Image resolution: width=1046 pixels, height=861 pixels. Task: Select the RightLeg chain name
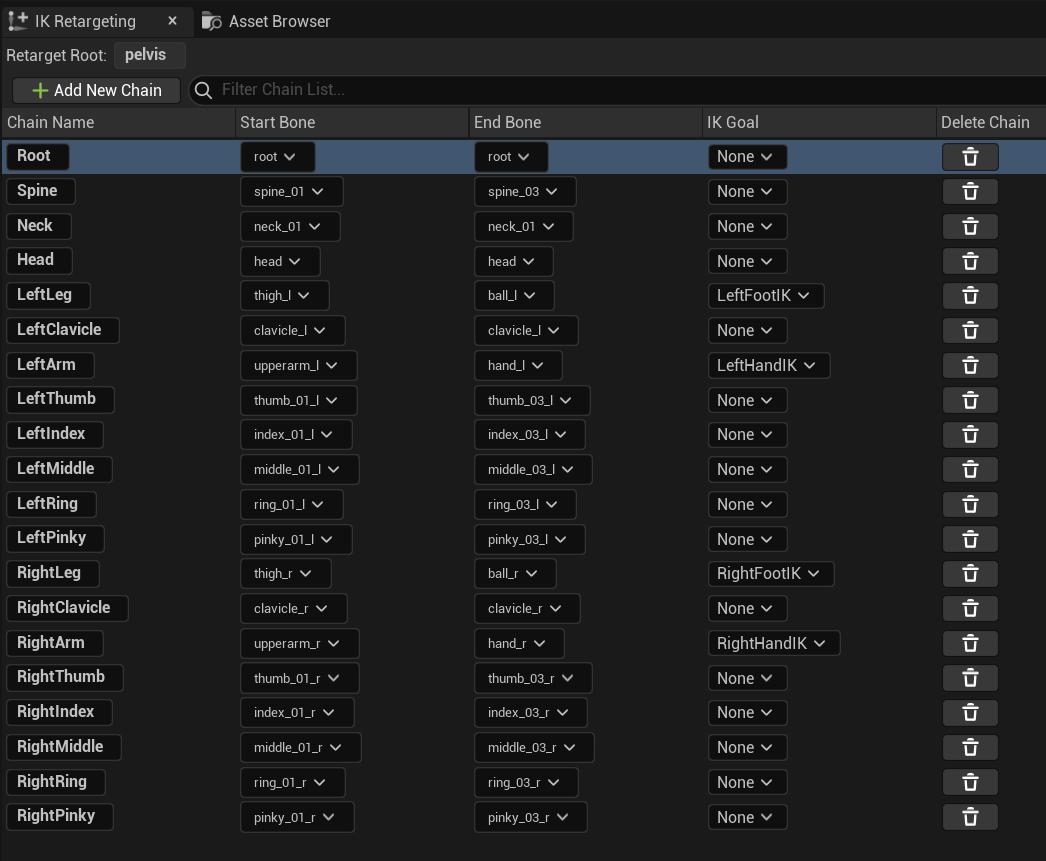(x=53, y=573)
